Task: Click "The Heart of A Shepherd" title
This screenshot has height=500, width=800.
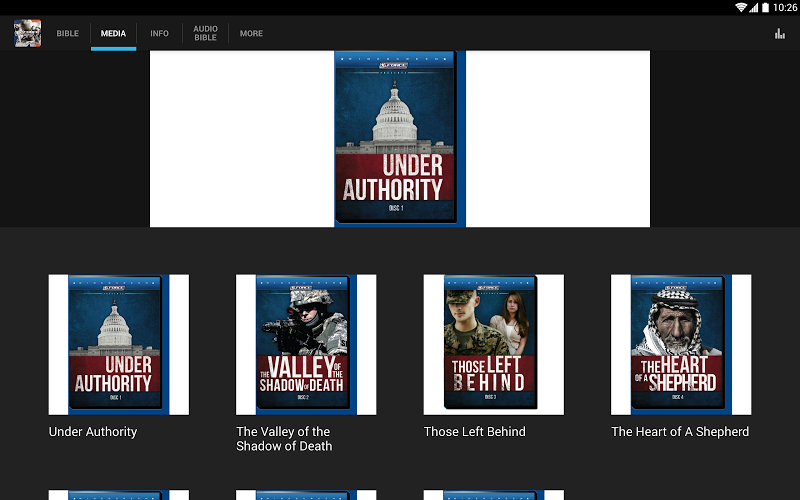Action: (x=680, y=432)
